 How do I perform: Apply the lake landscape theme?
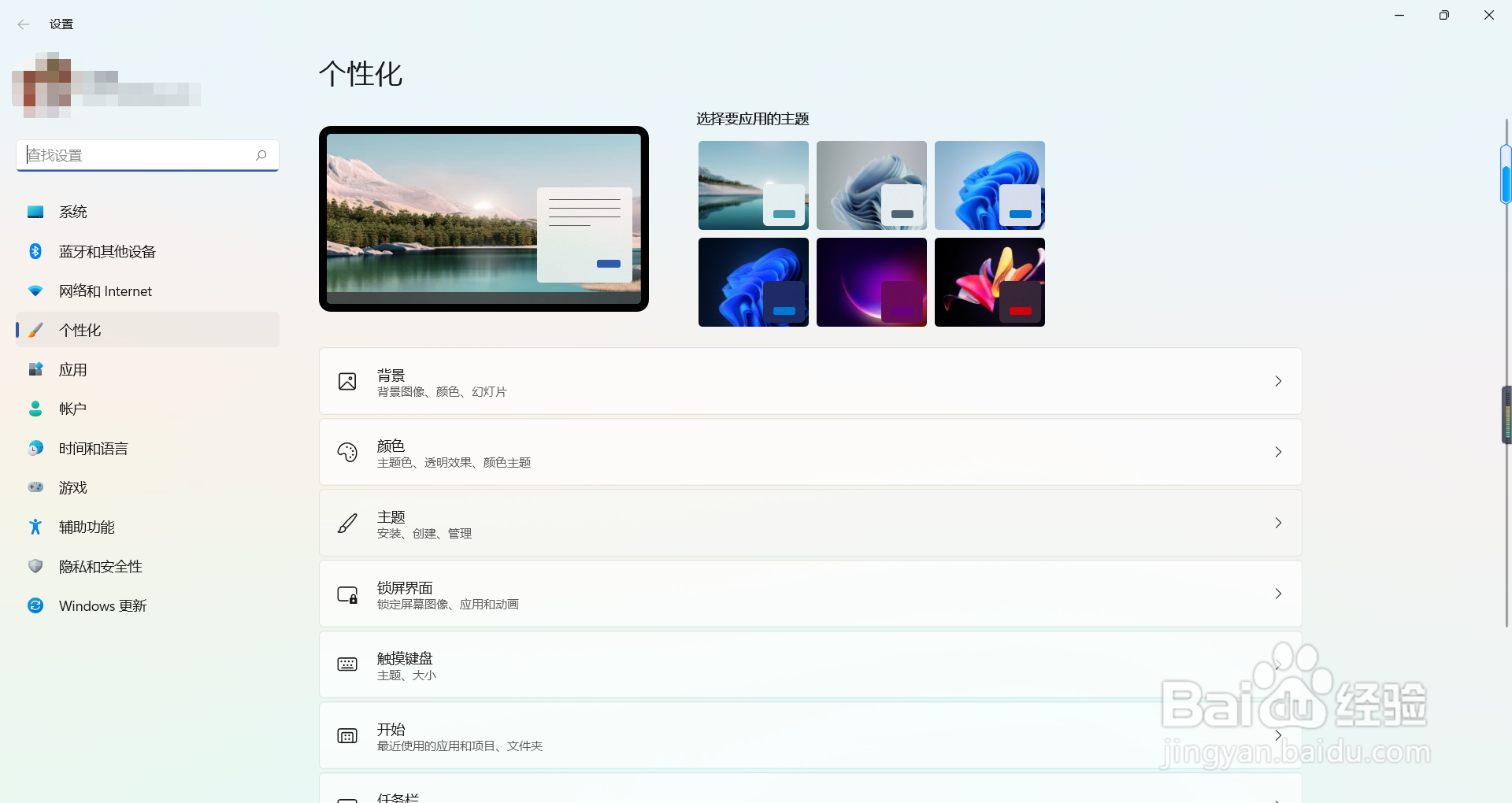click(x=754, y=186)
